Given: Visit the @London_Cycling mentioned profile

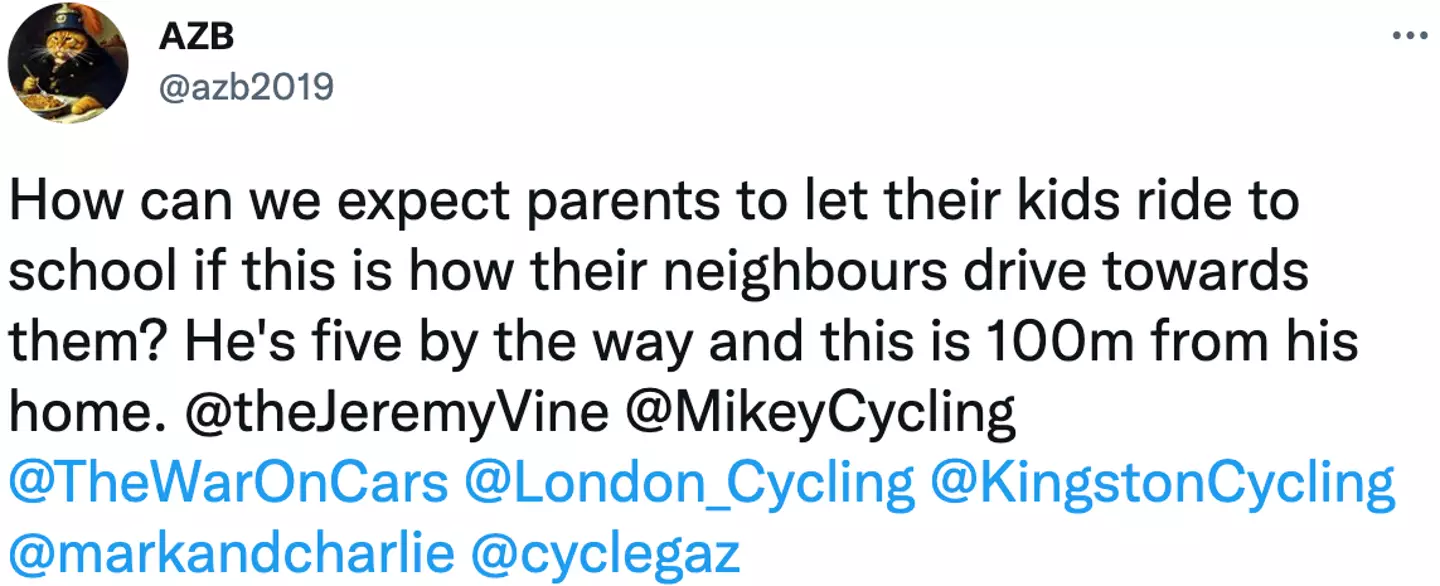Looking at the screenshot, I should 689,485.
